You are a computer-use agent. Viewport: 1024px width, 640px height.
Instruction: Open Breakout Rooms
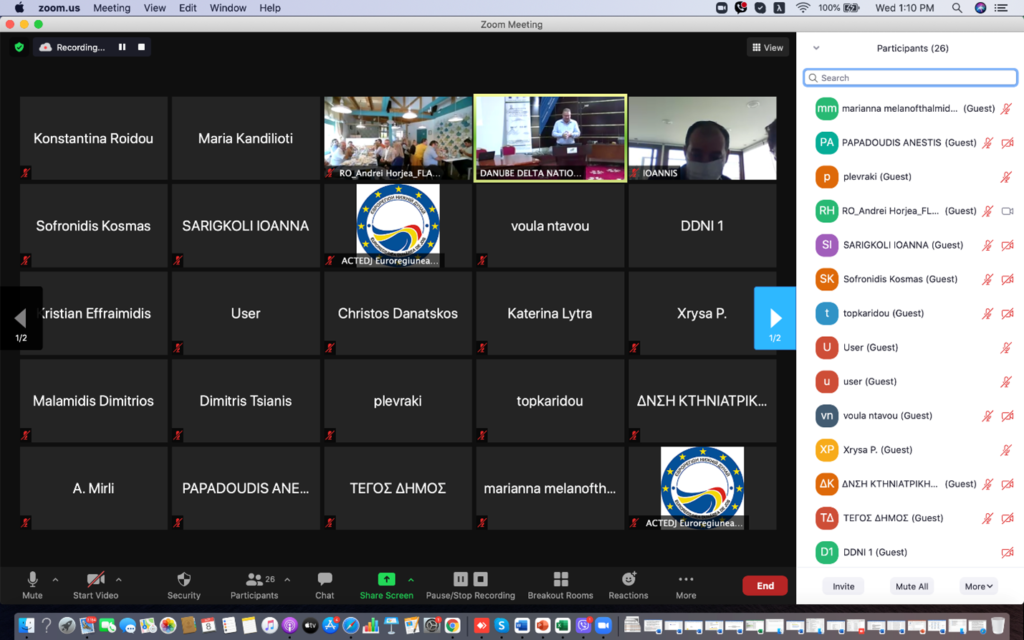pos(560,580)
